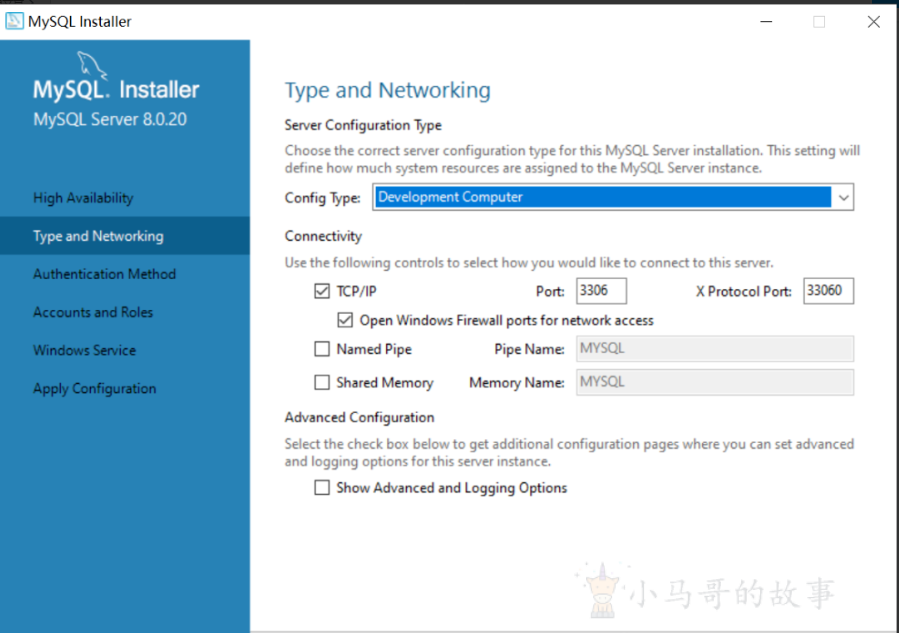
Task: Click the MySQL Server 8.0.20 text
Action: tap(110, 119)
